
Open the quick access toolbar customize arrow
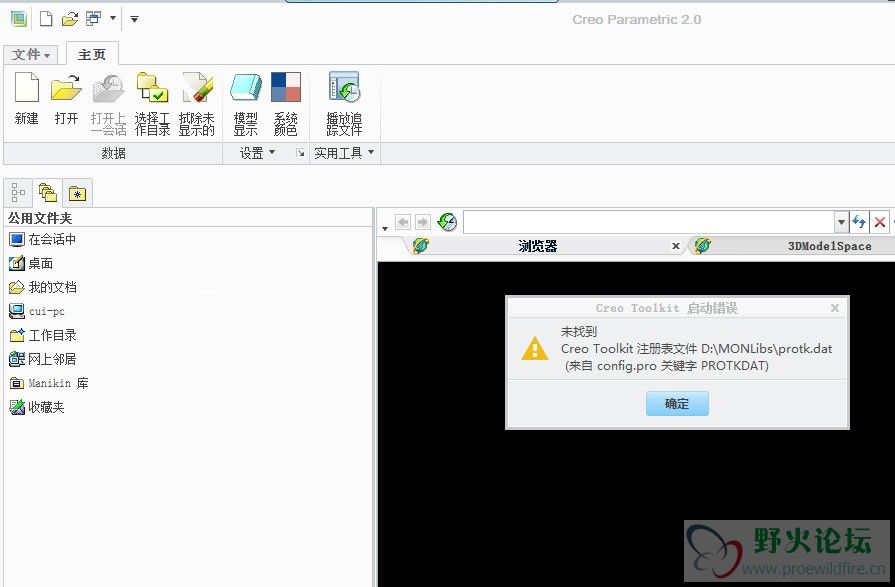pyautogui.click(x=134, y=19)
